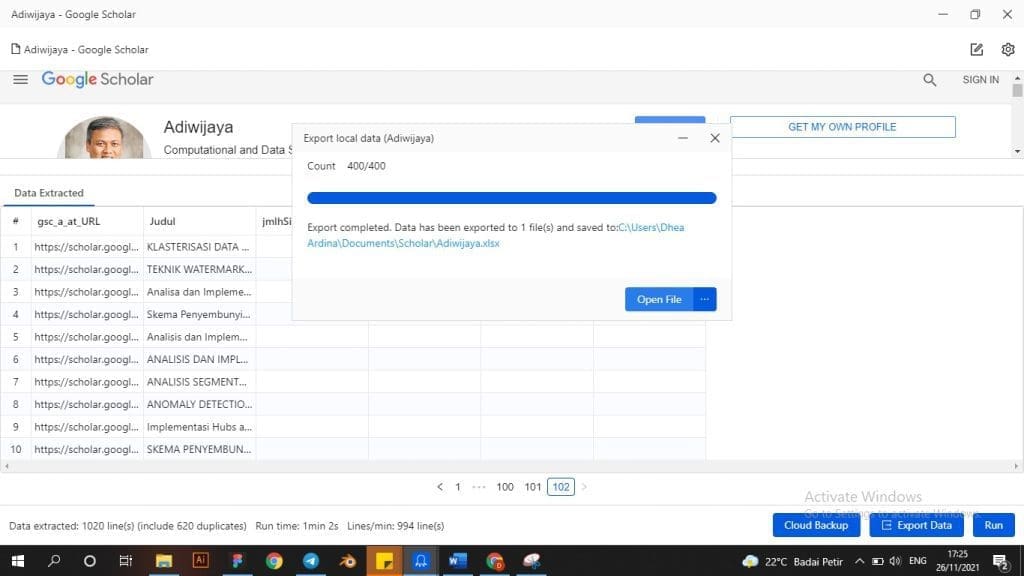The height and width of the screenshot is (576, 1024).
Task: Expand more options beside Open File
Action: click(705, 299)
